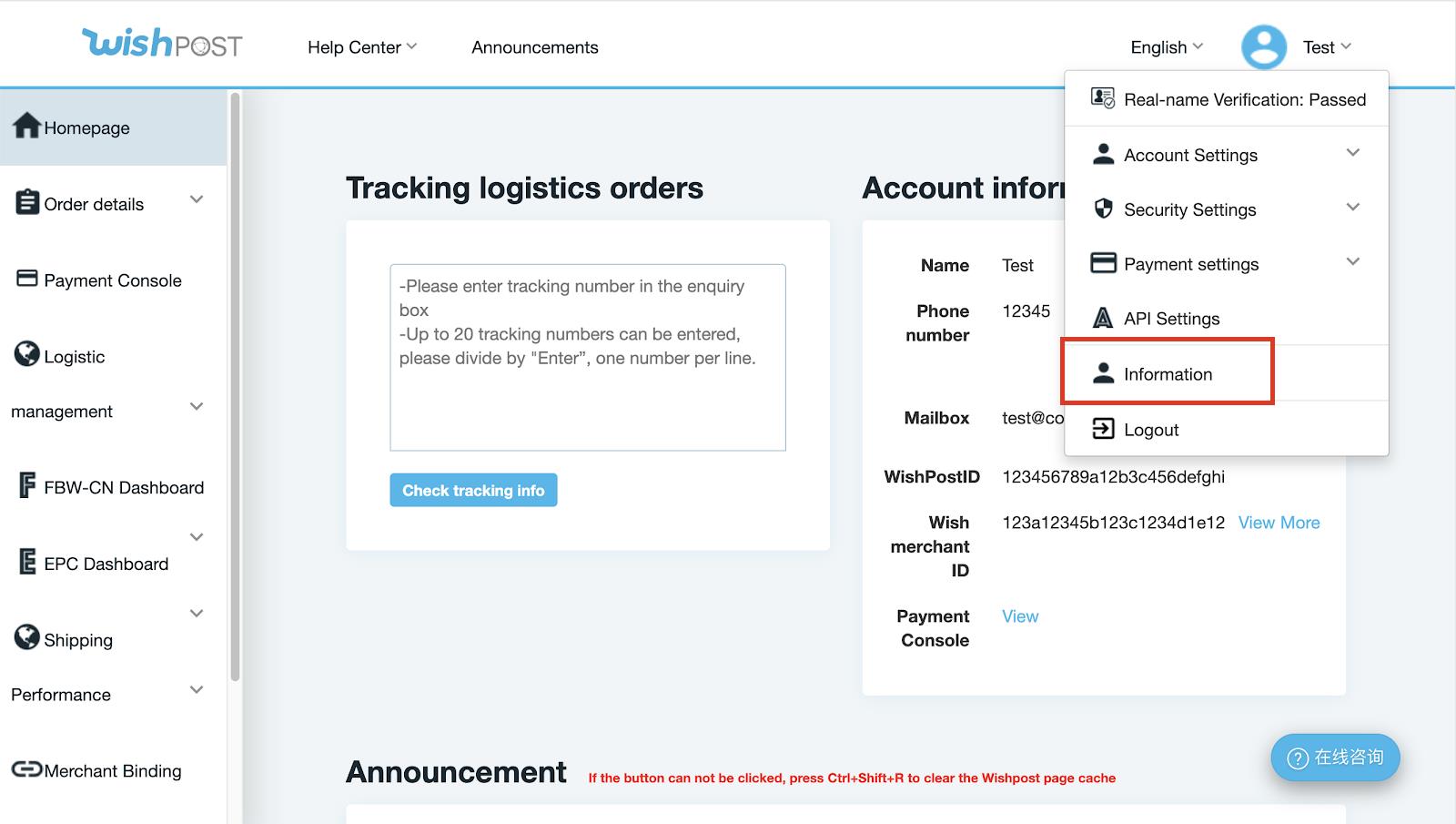Click the blue user avatar icon

pyautogui.click(x=1263, y=46)
